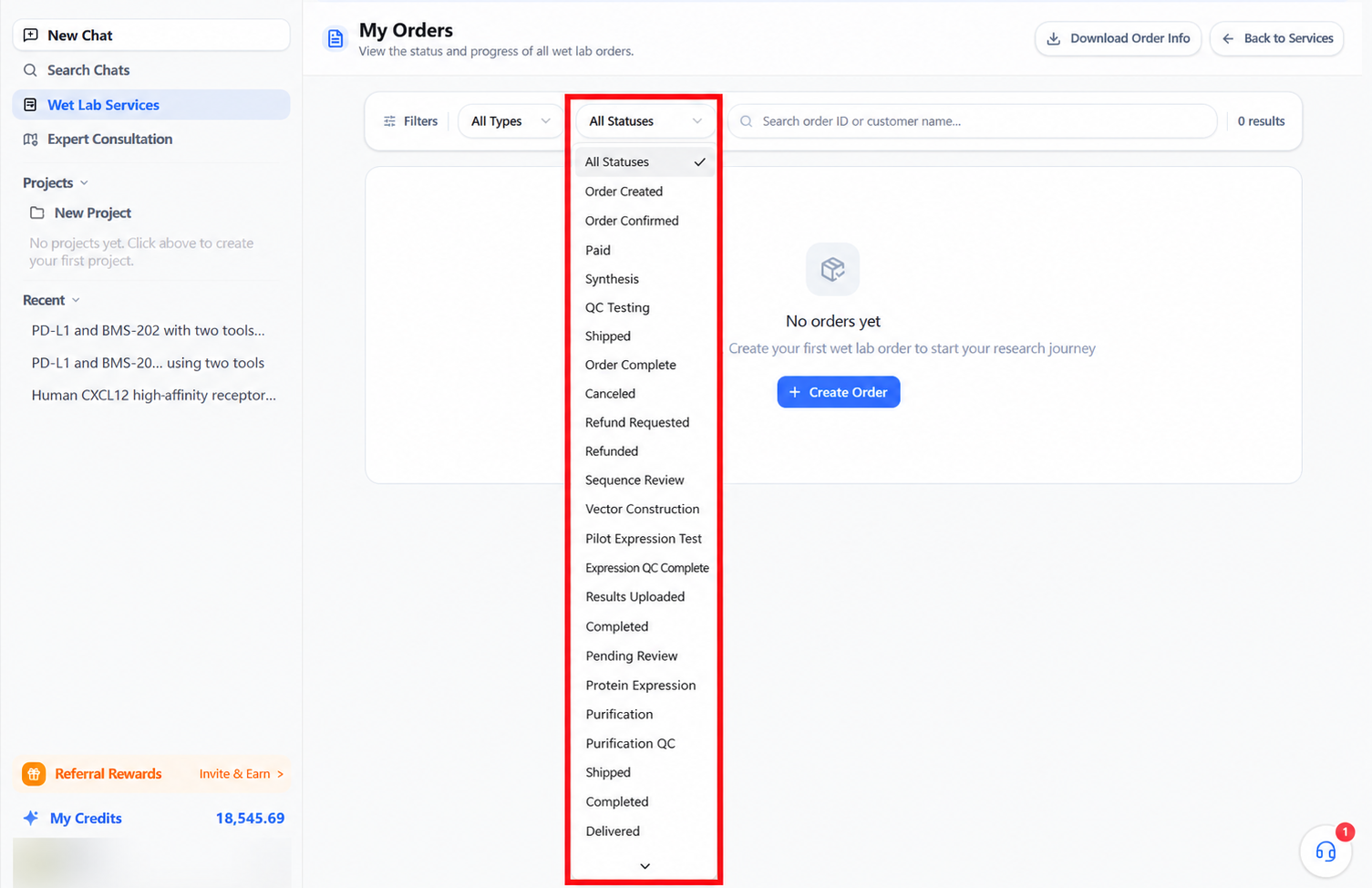The image size is (1372, 888).
Task: Select QC Testing status
Action: click(645, 308)
